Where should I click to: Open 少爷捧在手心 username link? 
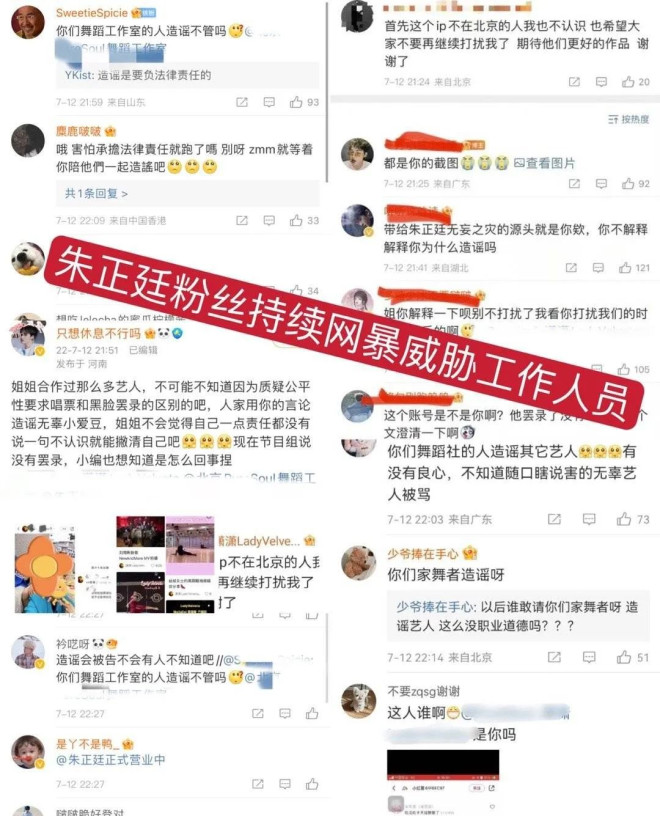(x=423, y=554)
